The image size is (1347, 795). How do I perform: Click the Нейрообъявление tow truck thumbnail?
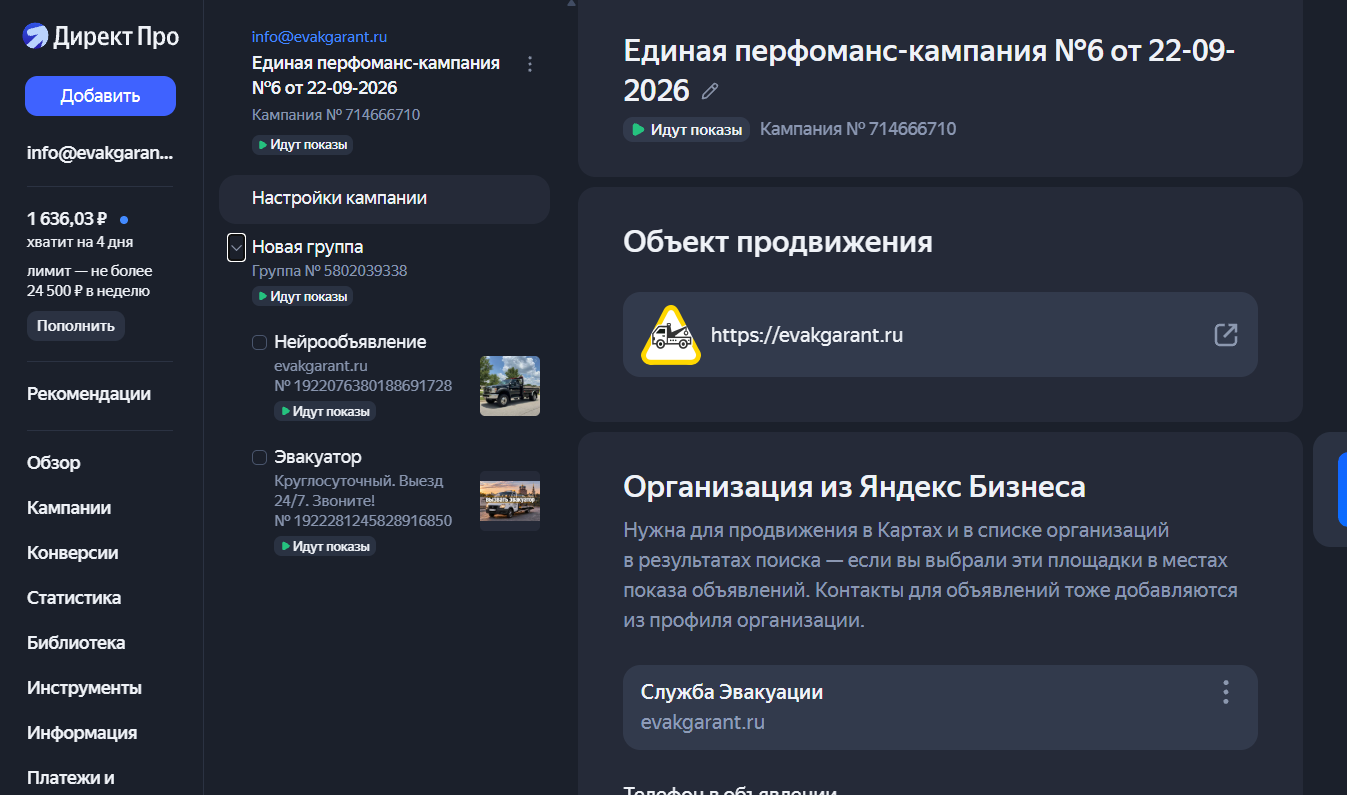pyautogui.click(x=510, y=385)
